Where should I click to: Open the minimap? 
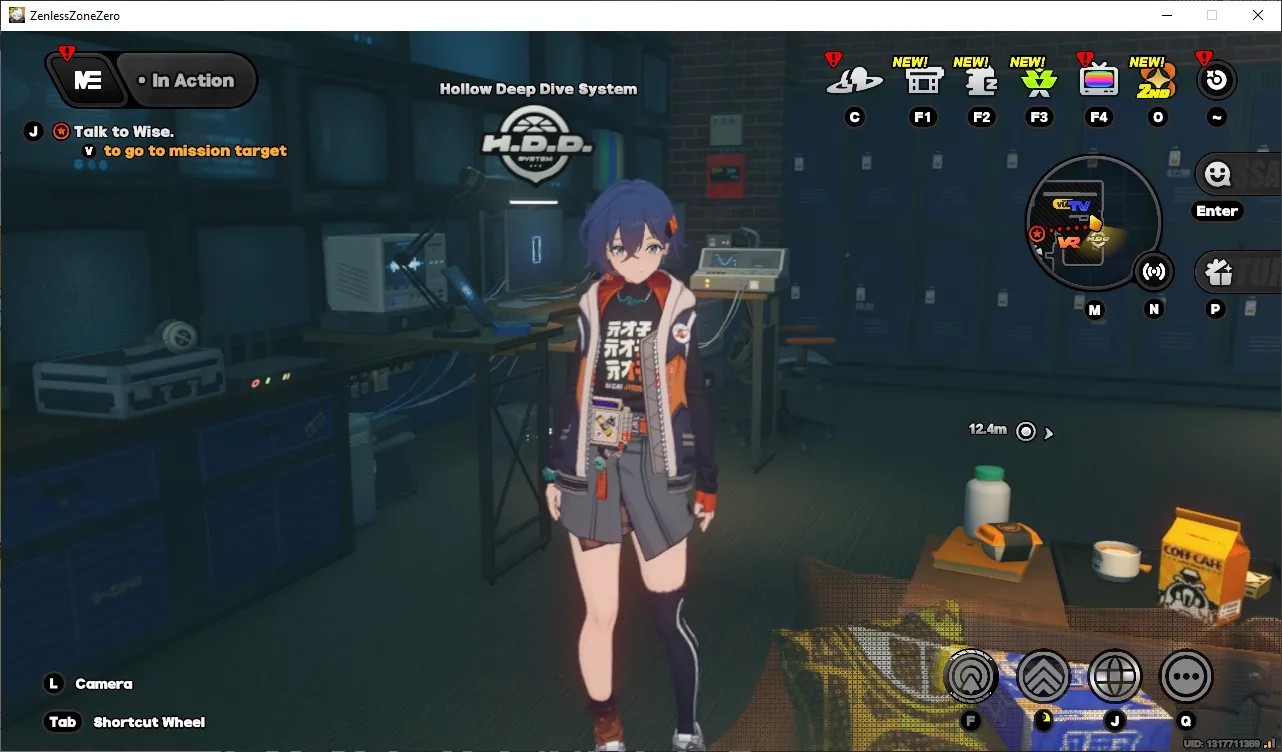[x=1093, y=222]
